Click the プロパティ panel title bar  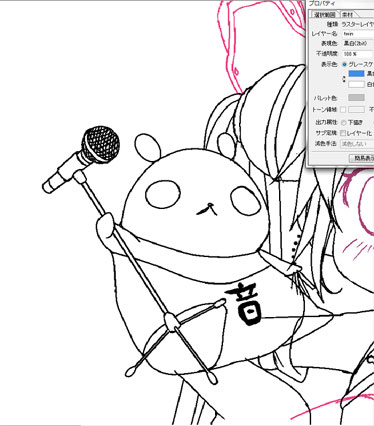(340, 4)
